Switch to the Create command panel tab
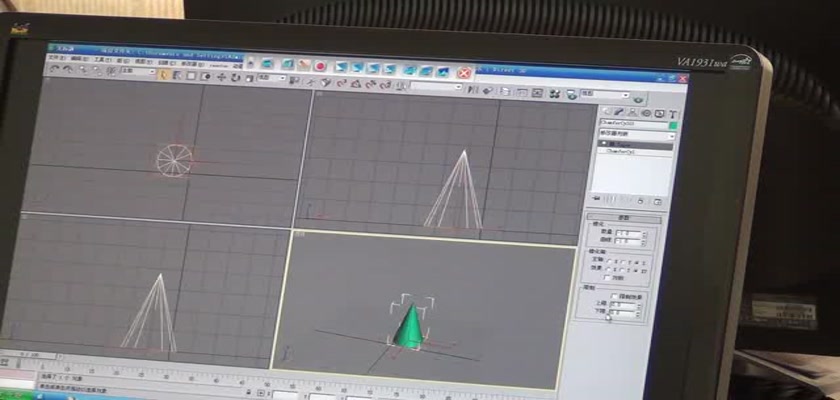Screen dimensions: 840x400 (x=607, y=112)
